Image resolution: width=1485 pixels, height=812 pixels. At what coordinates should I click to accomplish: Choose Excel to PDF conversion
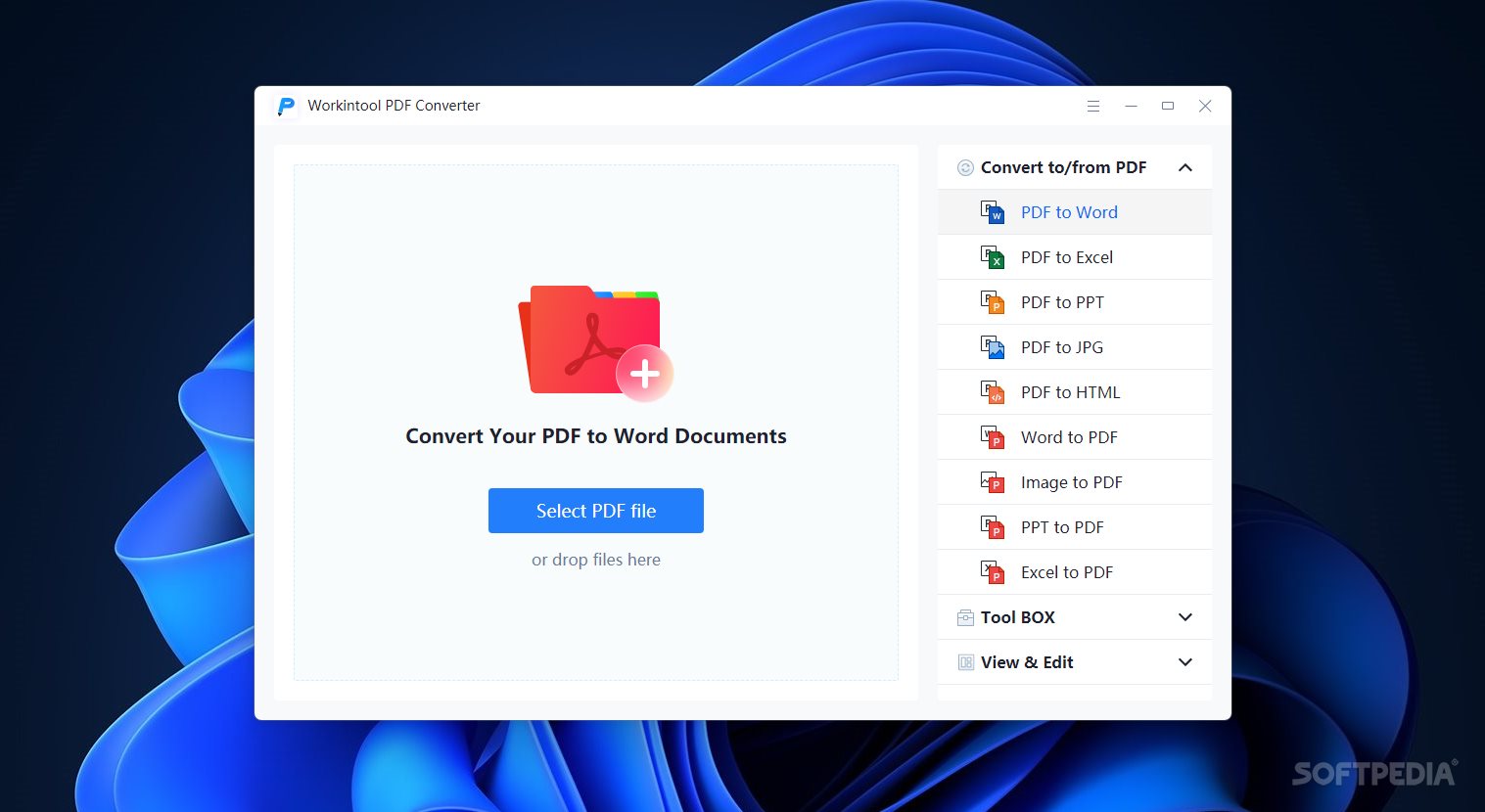1075,572
